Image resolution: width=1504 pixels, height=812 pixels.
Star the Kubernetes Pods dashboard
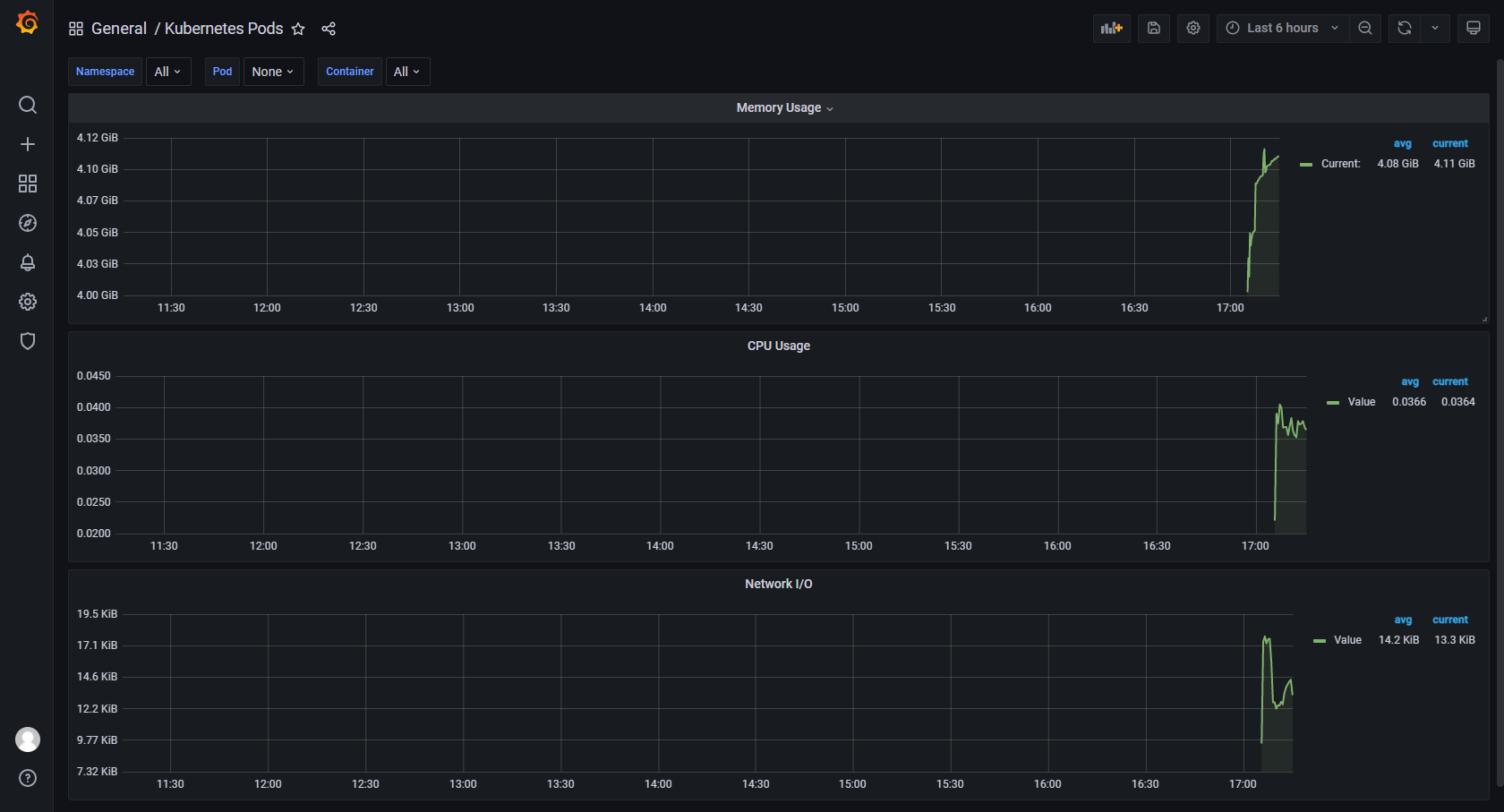coord(298,29)
